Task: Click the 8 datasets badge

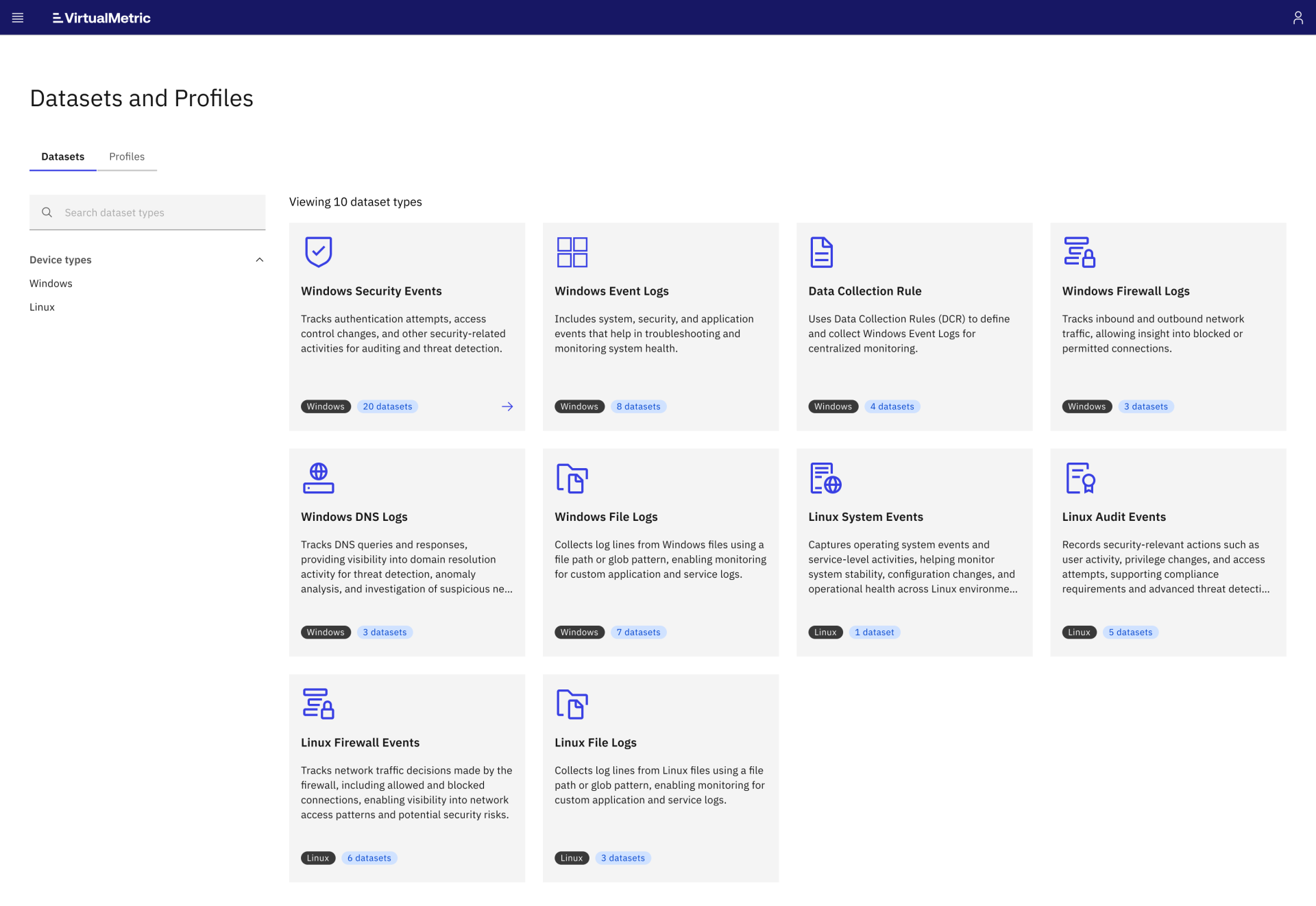Action: [638, 406]
